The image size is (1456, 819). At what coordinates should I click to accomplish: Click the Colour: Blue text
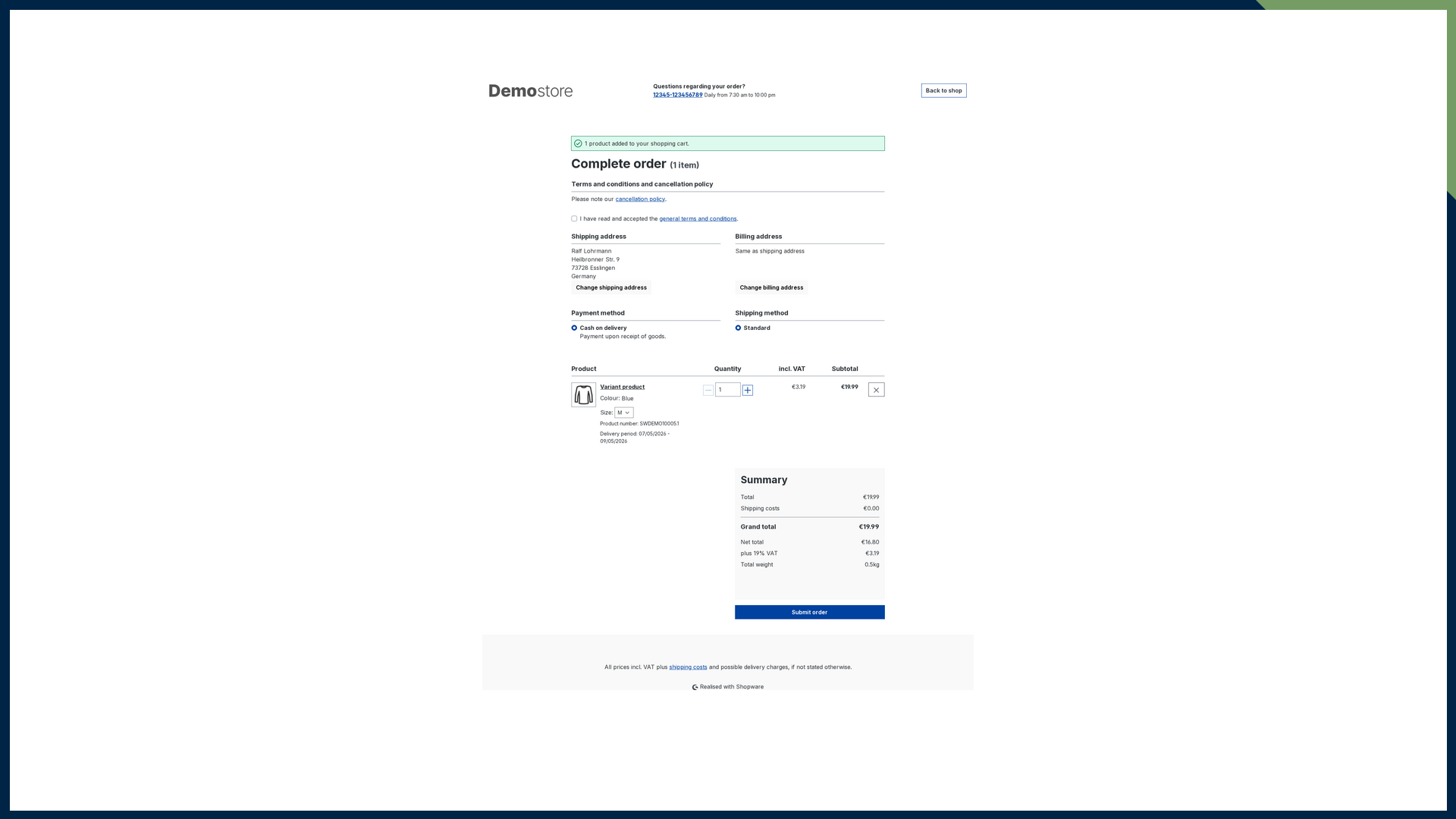[617, 398]
